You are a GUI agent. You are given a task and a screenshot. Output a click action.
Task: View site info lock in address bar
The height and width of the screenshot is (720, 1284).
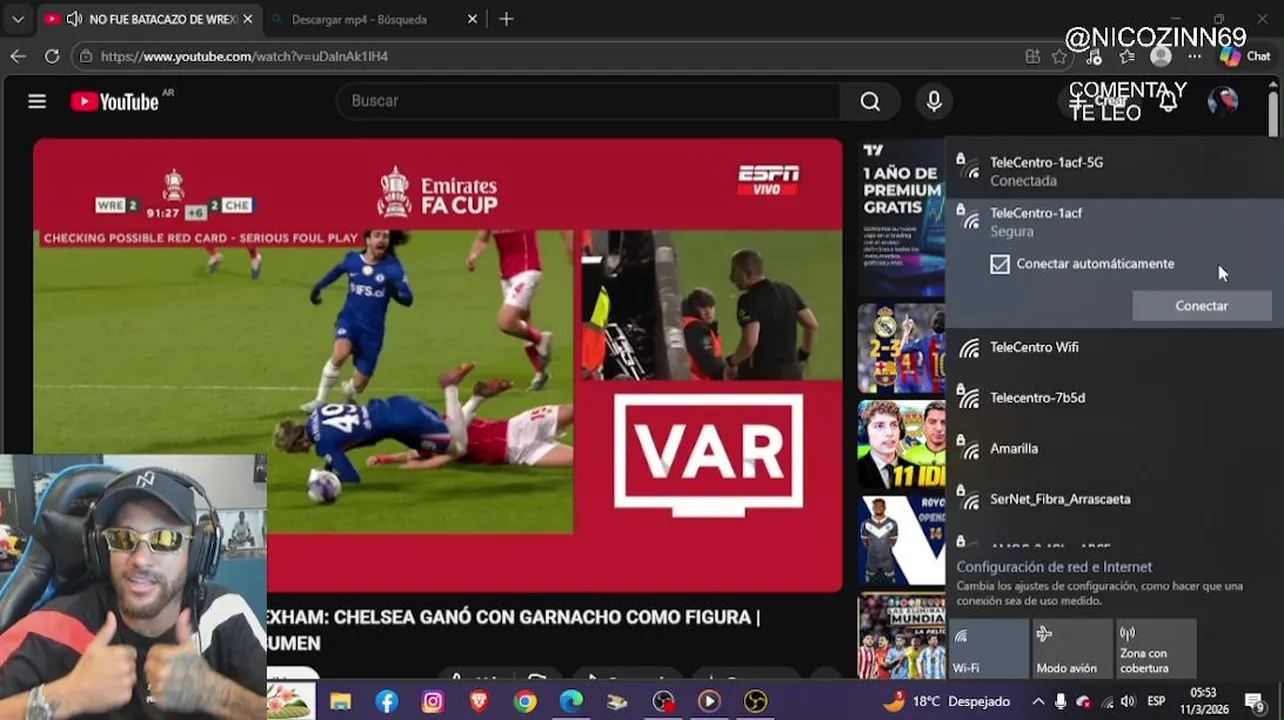coord(86,56)
